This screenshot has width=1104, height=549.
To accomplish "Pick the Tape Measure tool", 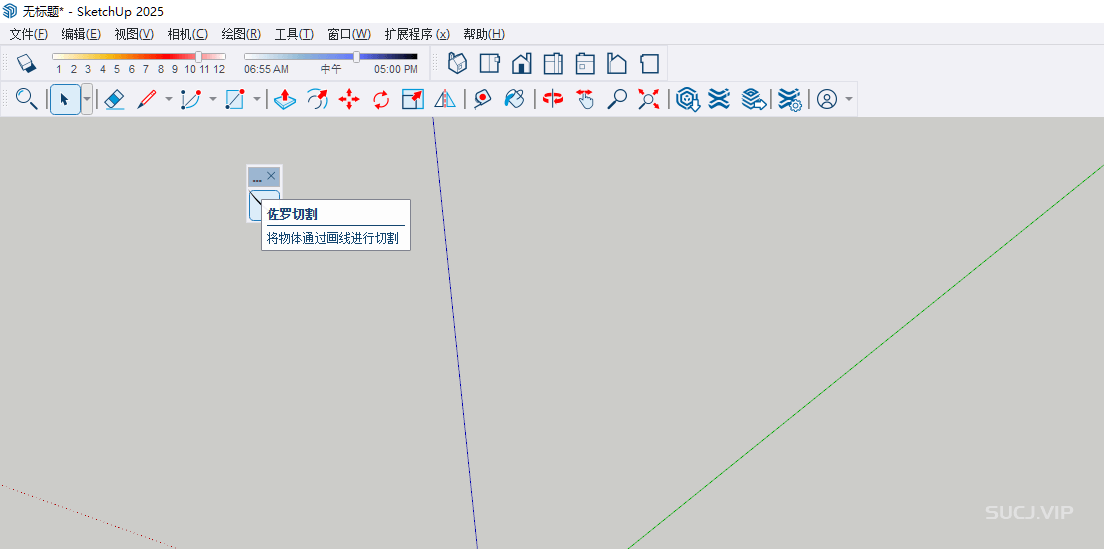I will point(483,99).
